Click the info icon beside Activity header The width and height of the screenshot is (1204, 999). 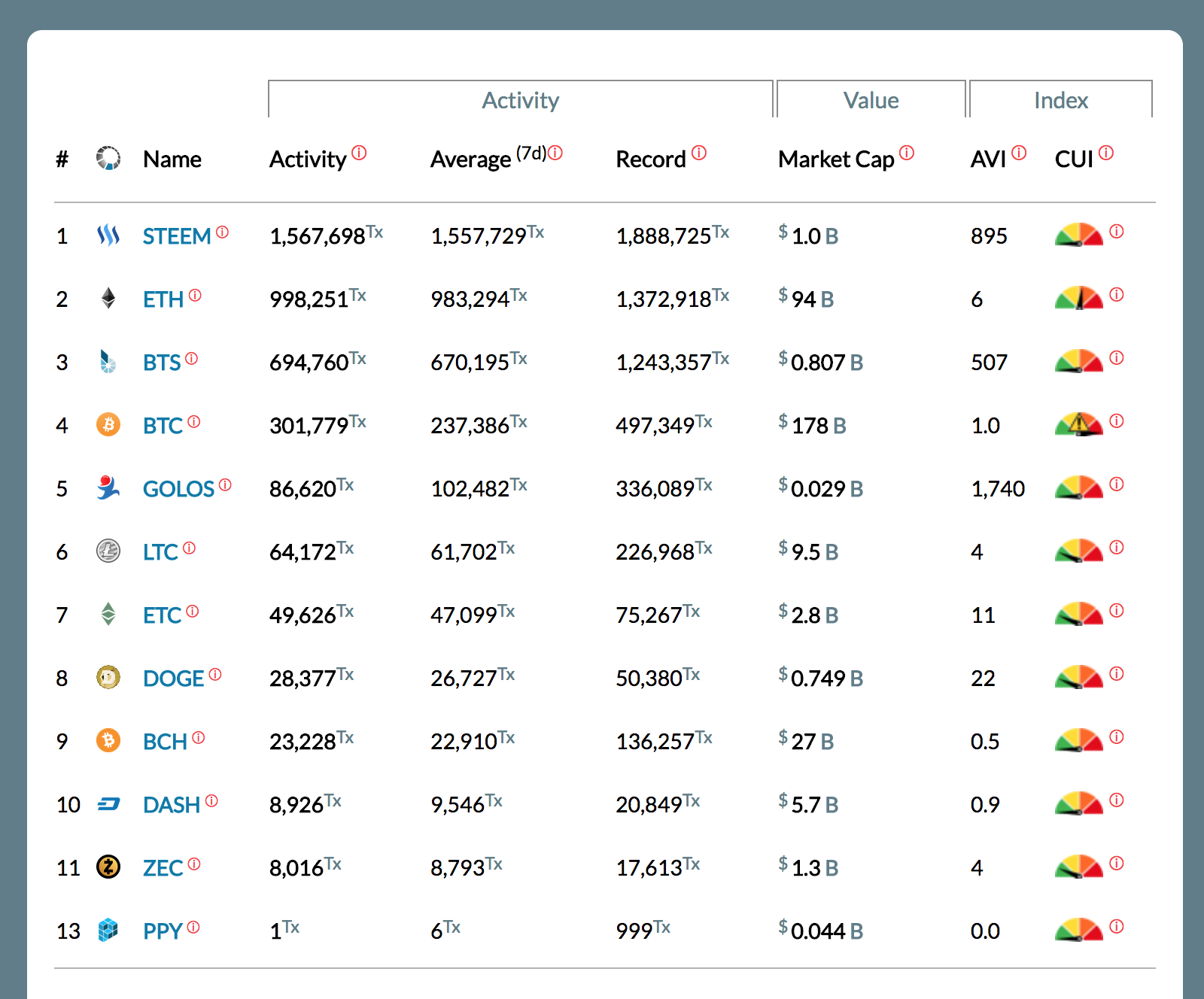[x=359, y=153]
